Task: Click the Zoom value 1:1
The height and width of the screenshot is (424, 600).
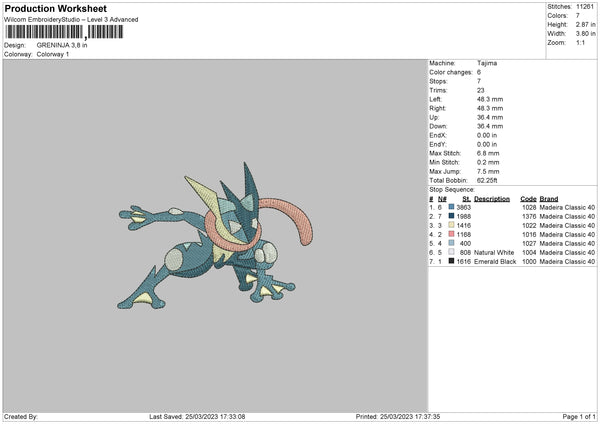Action: (x=580, y=43)
